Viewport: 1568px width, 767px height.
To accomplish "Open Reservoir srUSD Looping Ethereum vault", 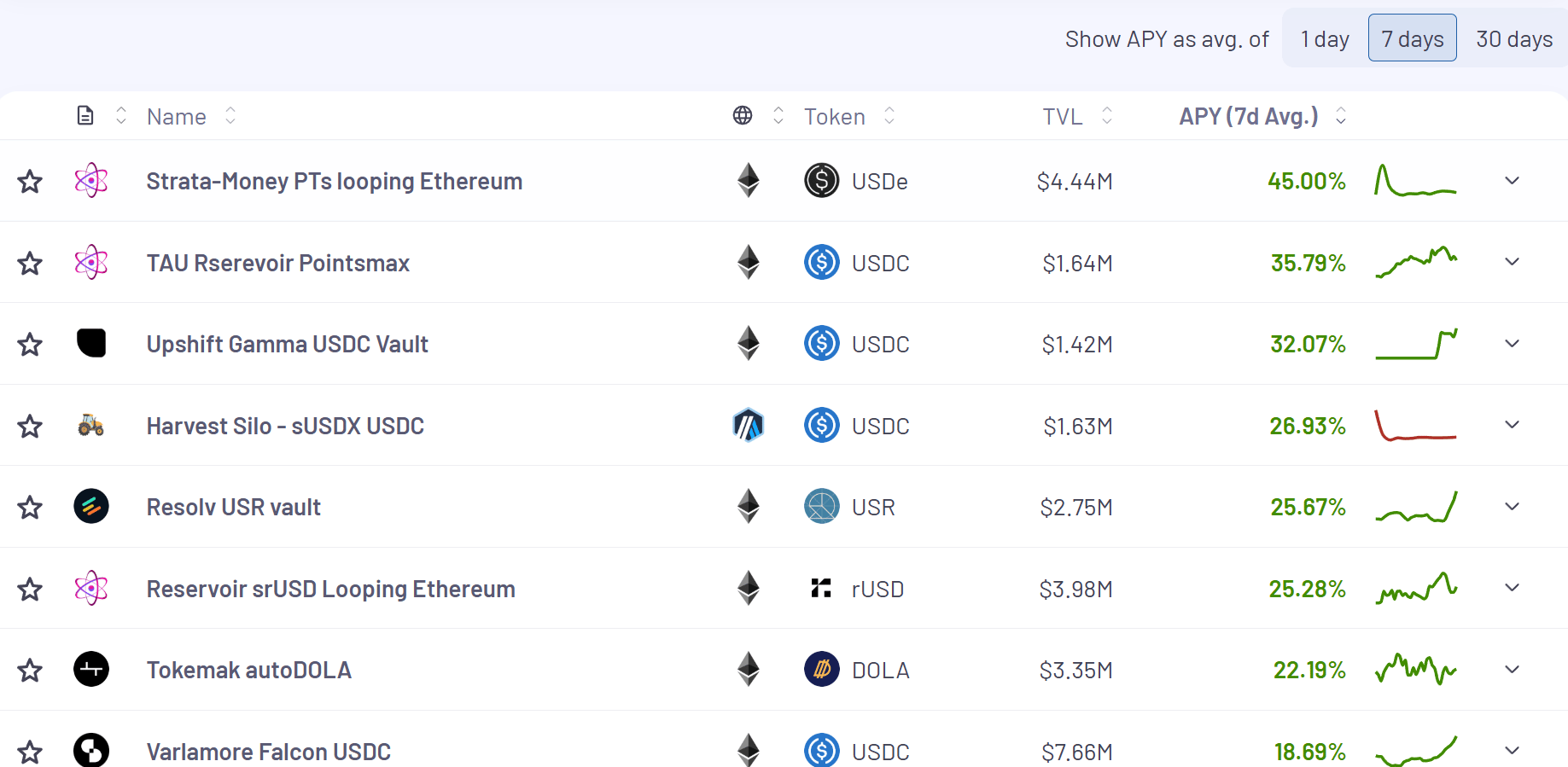I will pyautogui.click(x=330, y=589).
